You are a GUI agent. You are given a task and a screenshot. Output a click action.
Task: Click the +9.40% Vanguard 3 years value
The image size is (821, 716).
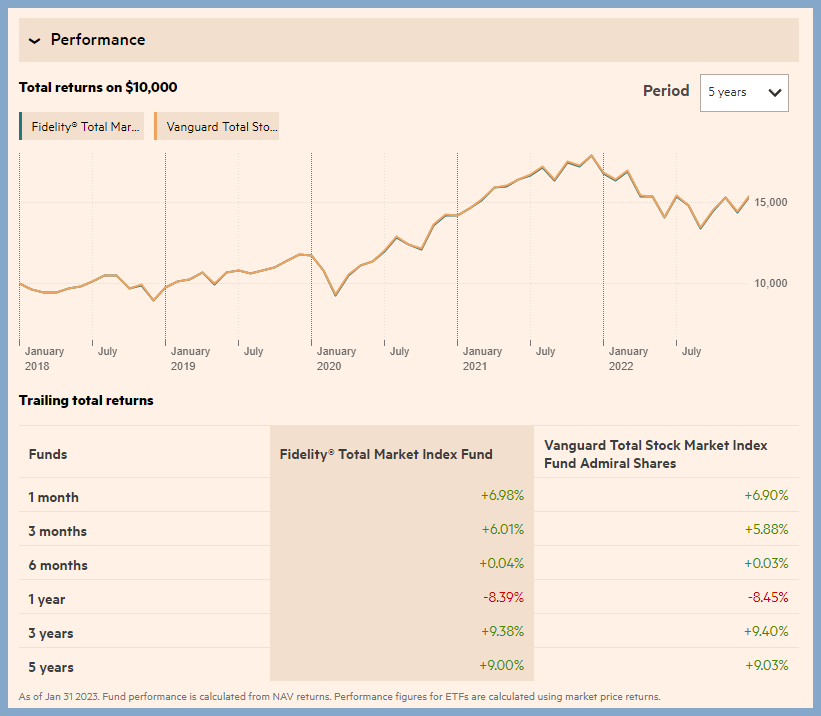pyautogui.click(x=766, y=632)
